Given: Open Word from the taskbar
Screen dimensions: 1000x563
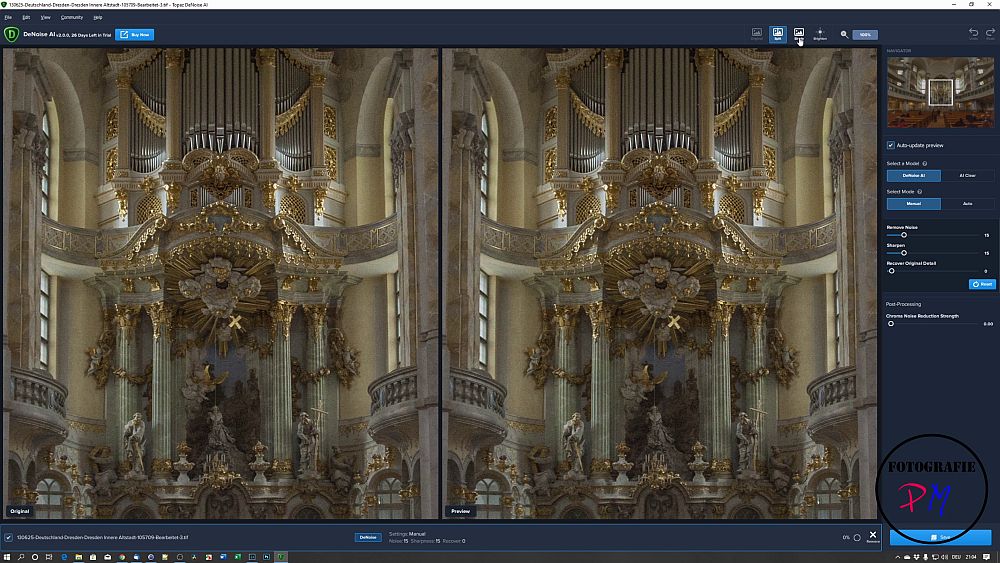Looking at the screenshot, I should pos(223,557).
